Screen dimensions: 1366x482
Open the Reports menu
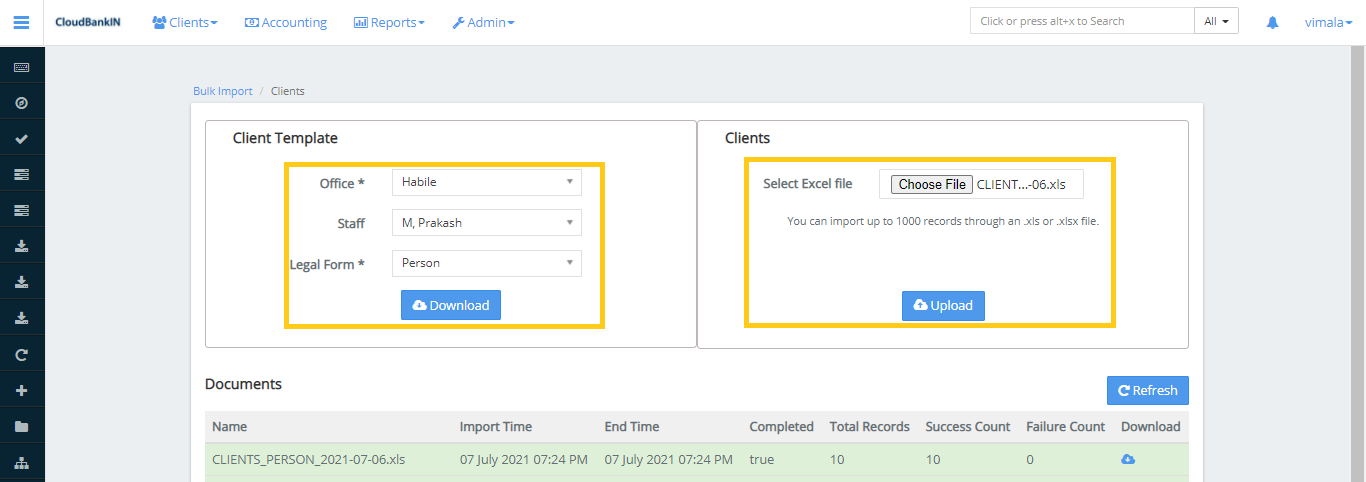pos(389,22)
